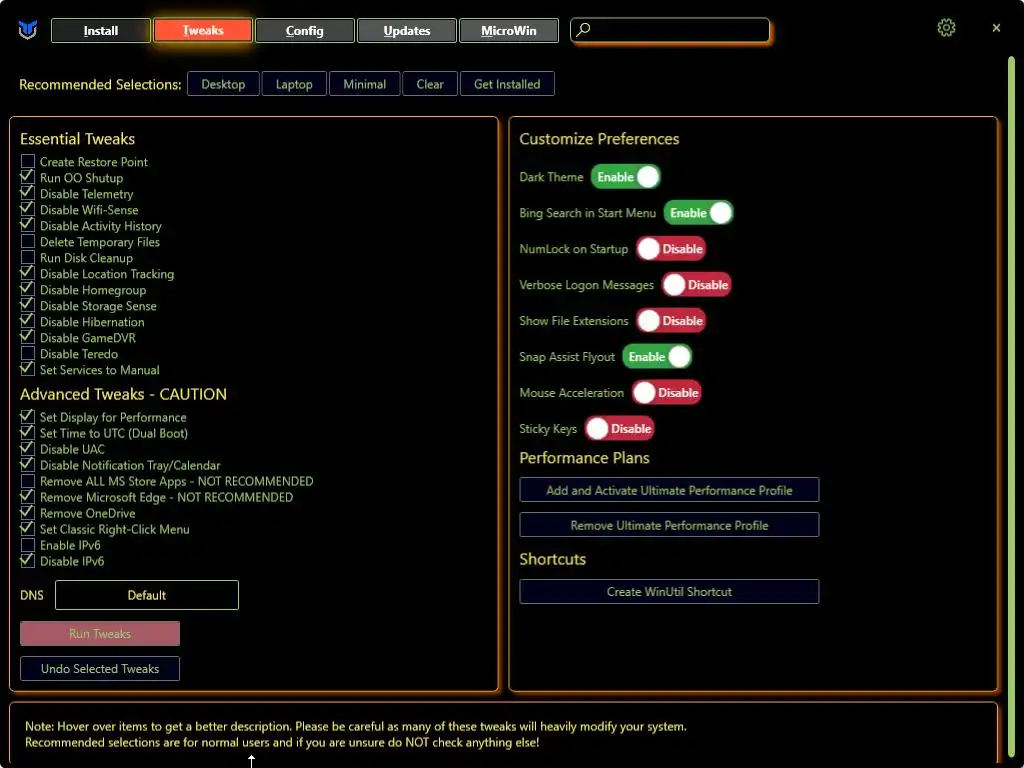Screen dimensions: 1024x768
Task: Uncheck Disable Hibernation
Action: click(27, 321)
